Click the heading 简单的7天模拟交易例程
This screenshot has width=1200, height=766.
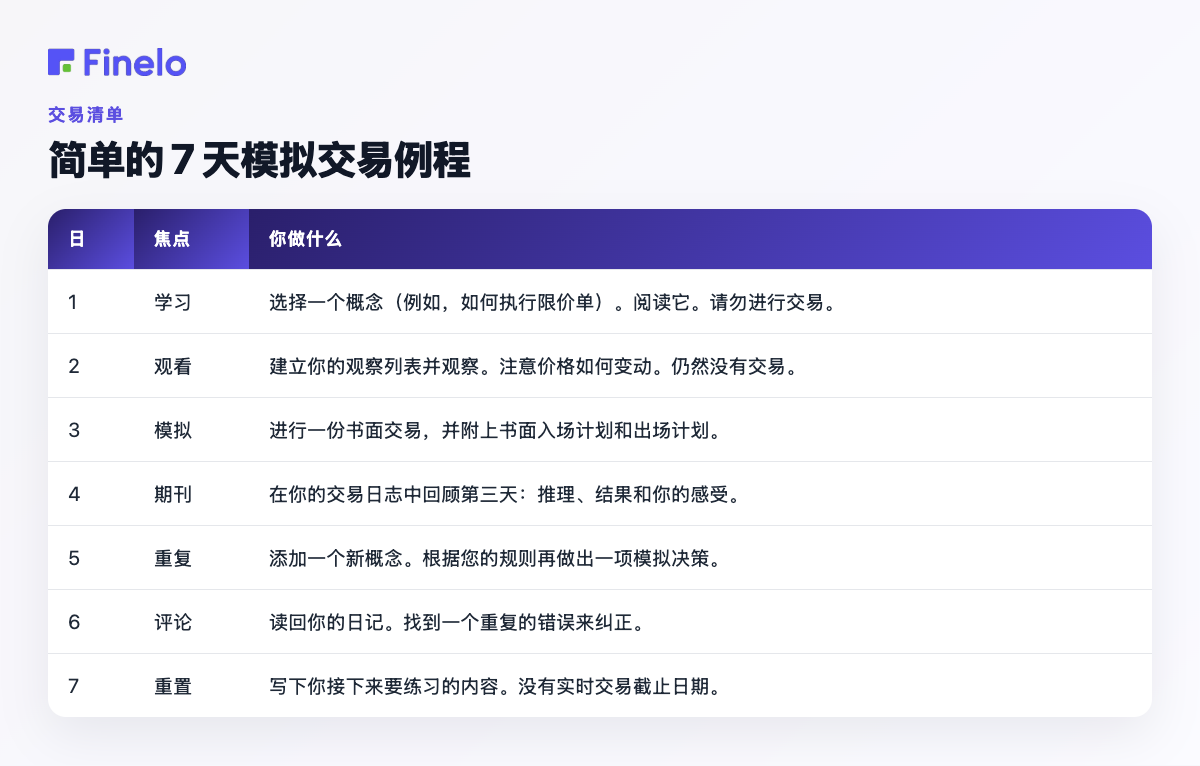point(259,161)
